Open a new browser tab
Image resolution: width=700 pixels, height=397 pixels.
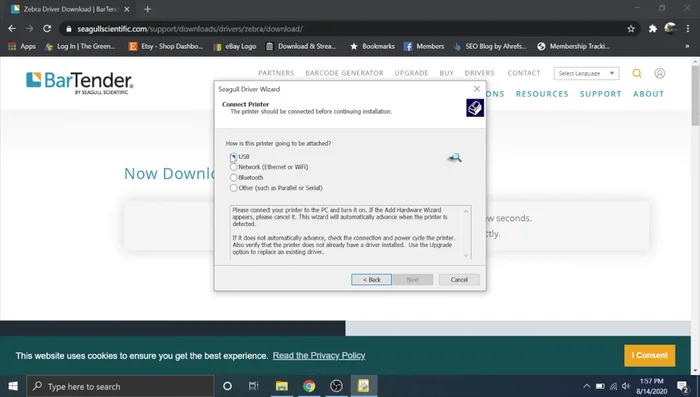(x=147, y=9)
